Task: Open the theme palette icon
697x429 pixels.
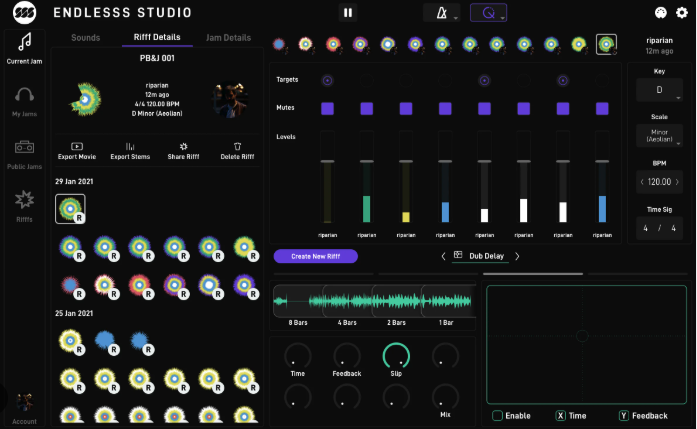Action: click(x=661, y=12)
